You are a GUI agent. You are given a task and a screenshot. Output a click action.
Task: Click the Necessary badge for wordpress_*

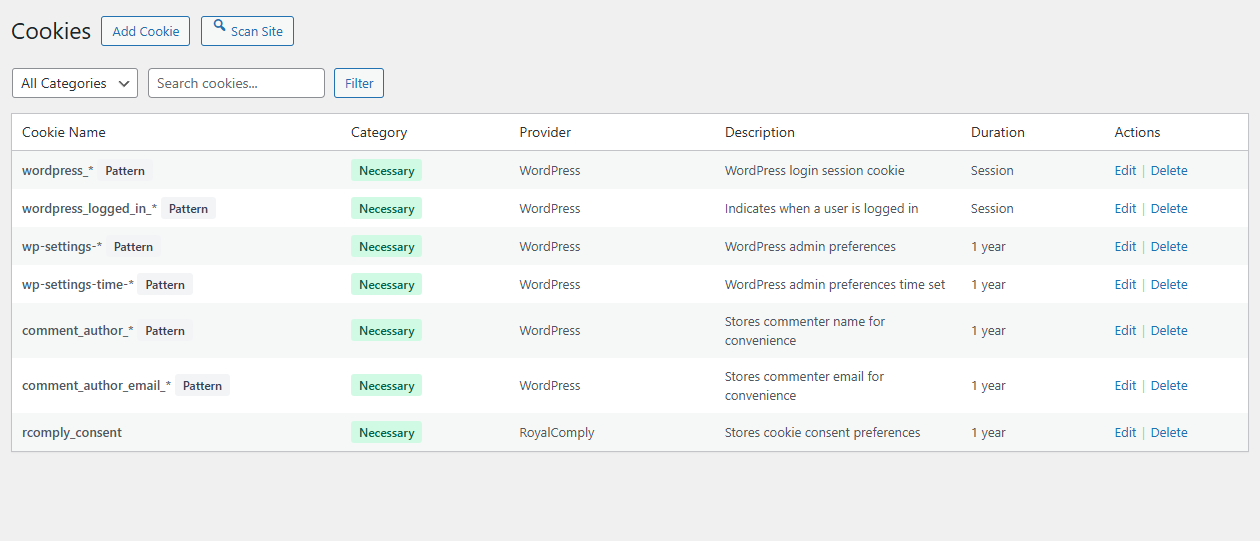[x=386, y=170]
